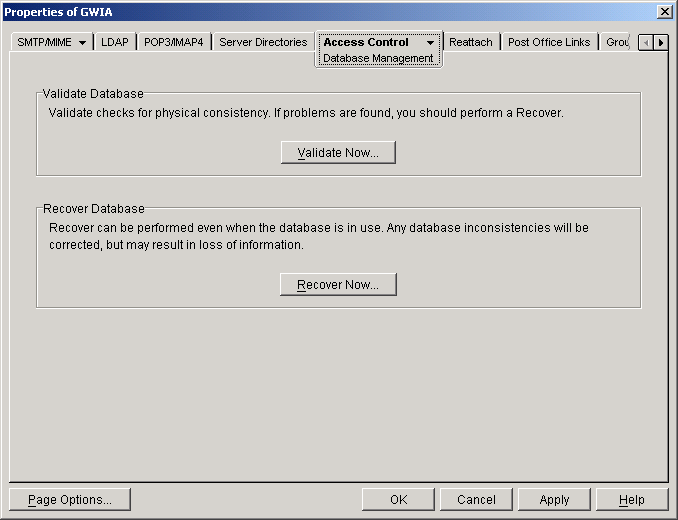Select the POP3/IMAP4 tab
This screenshot has height=520, width=678.
174,43
